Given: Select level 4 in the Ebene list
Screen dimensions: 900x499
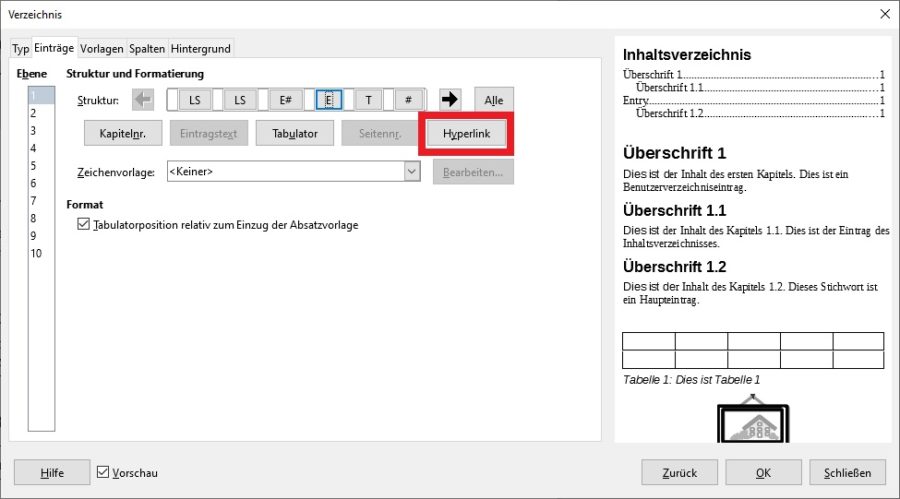Looking at the screenshot, I should (41, 148).
